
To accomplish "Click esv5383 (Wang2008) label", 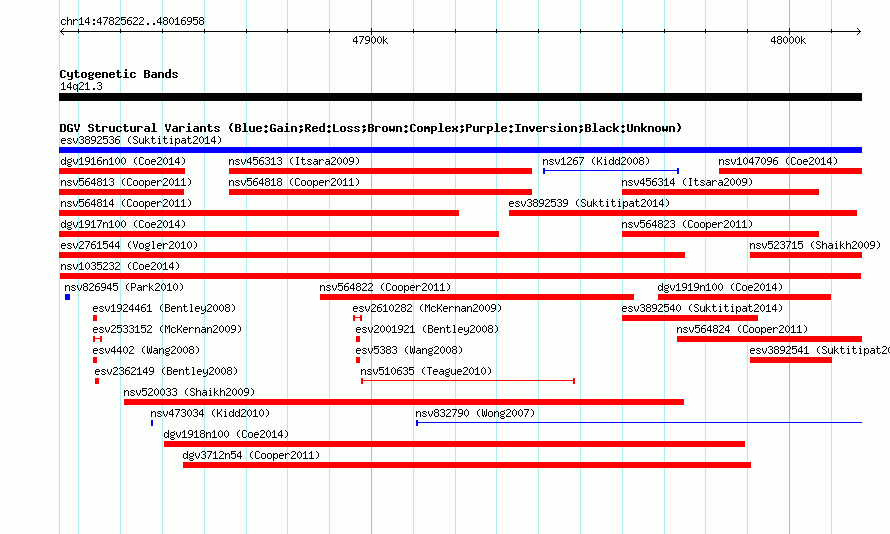I will tap(409, 350).
